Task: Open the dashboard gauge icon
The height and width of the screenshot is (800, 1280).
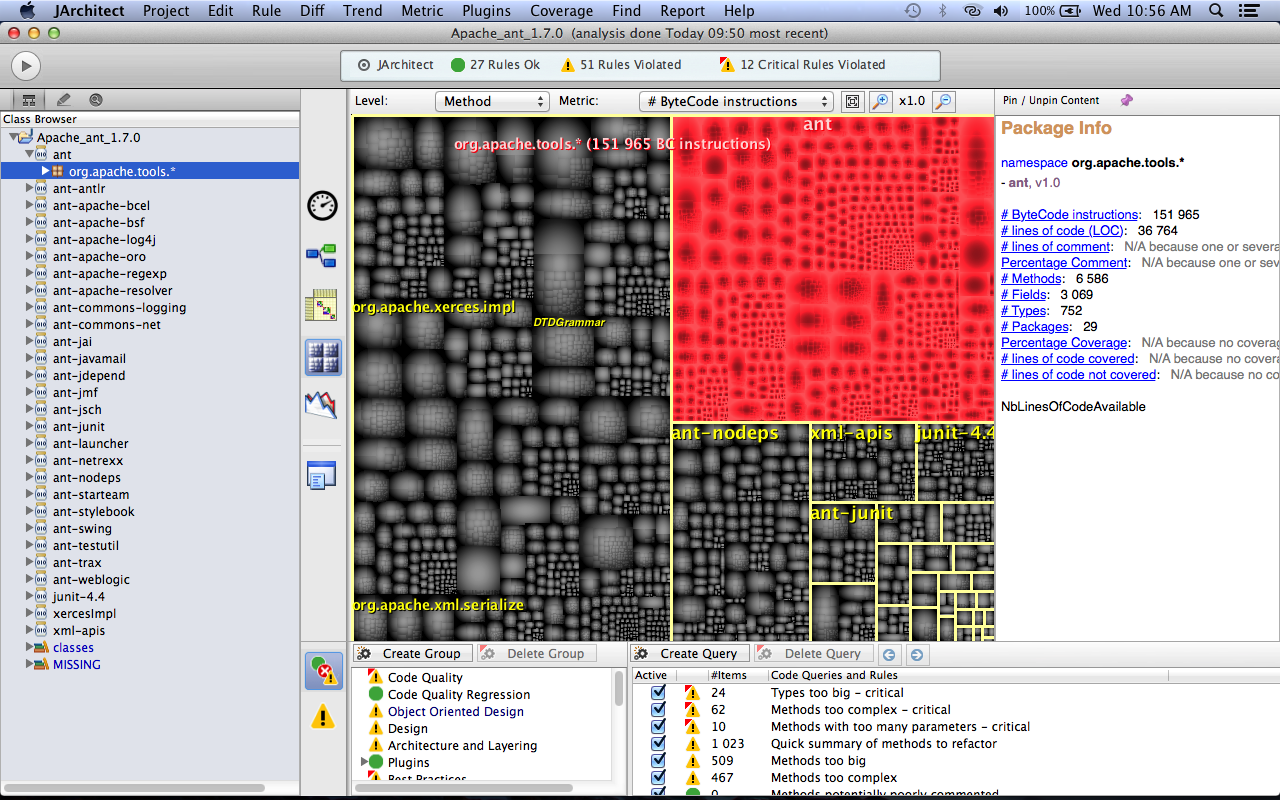Action: 322,205
